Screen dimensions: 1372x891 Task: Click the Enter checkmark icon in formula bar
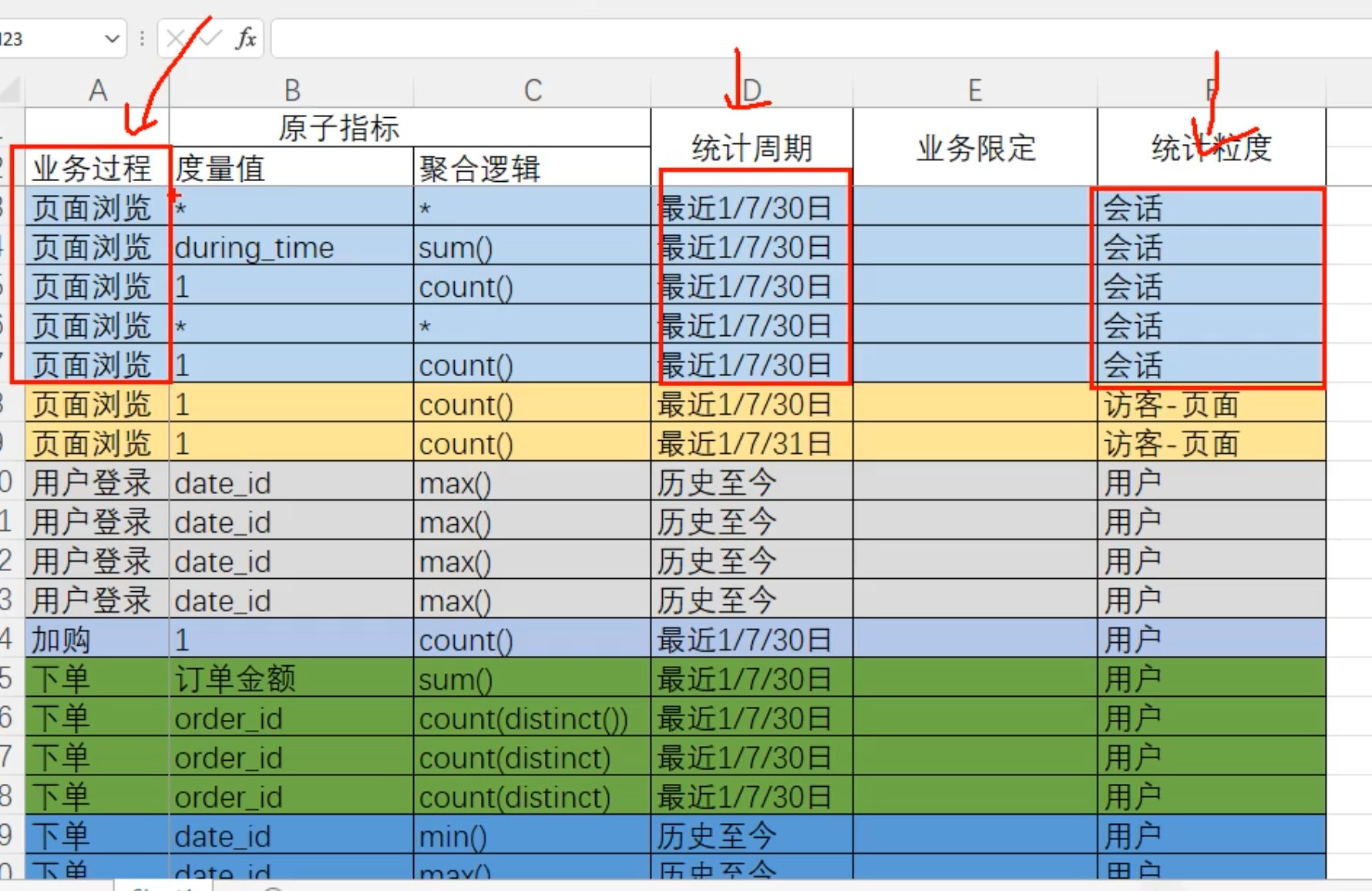210,38
